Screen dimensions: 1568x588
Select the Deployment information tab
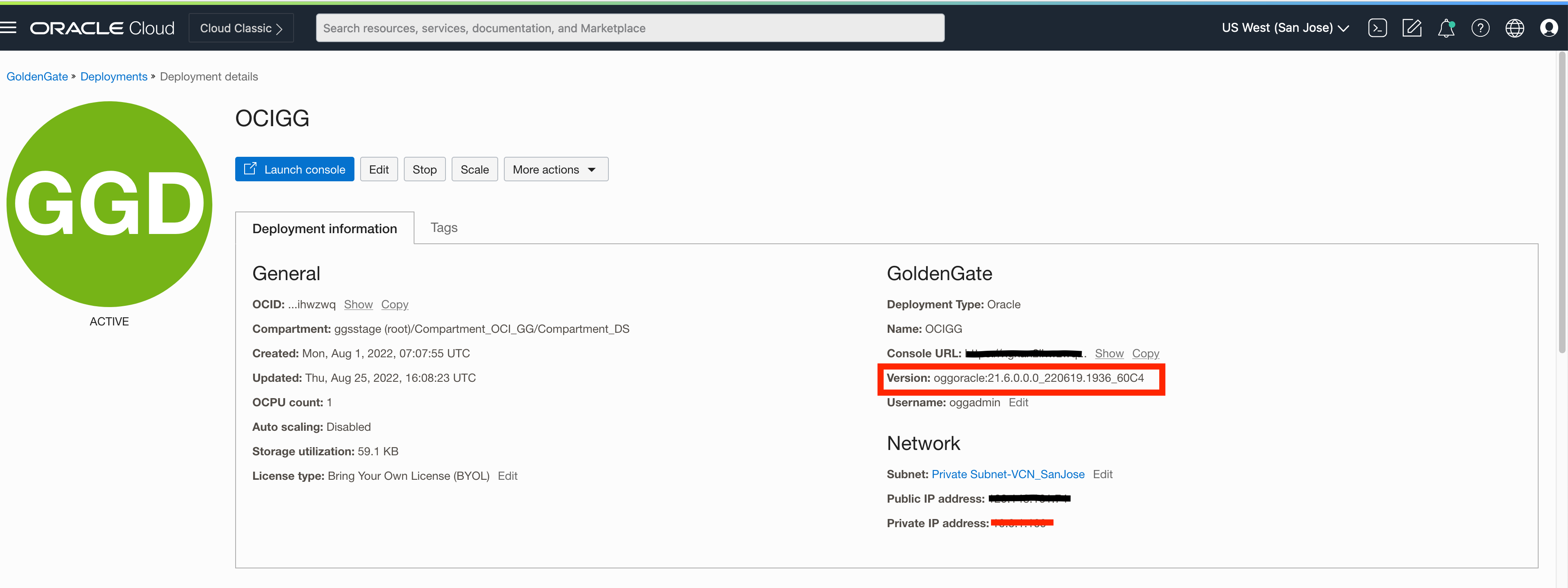(325, 228)
